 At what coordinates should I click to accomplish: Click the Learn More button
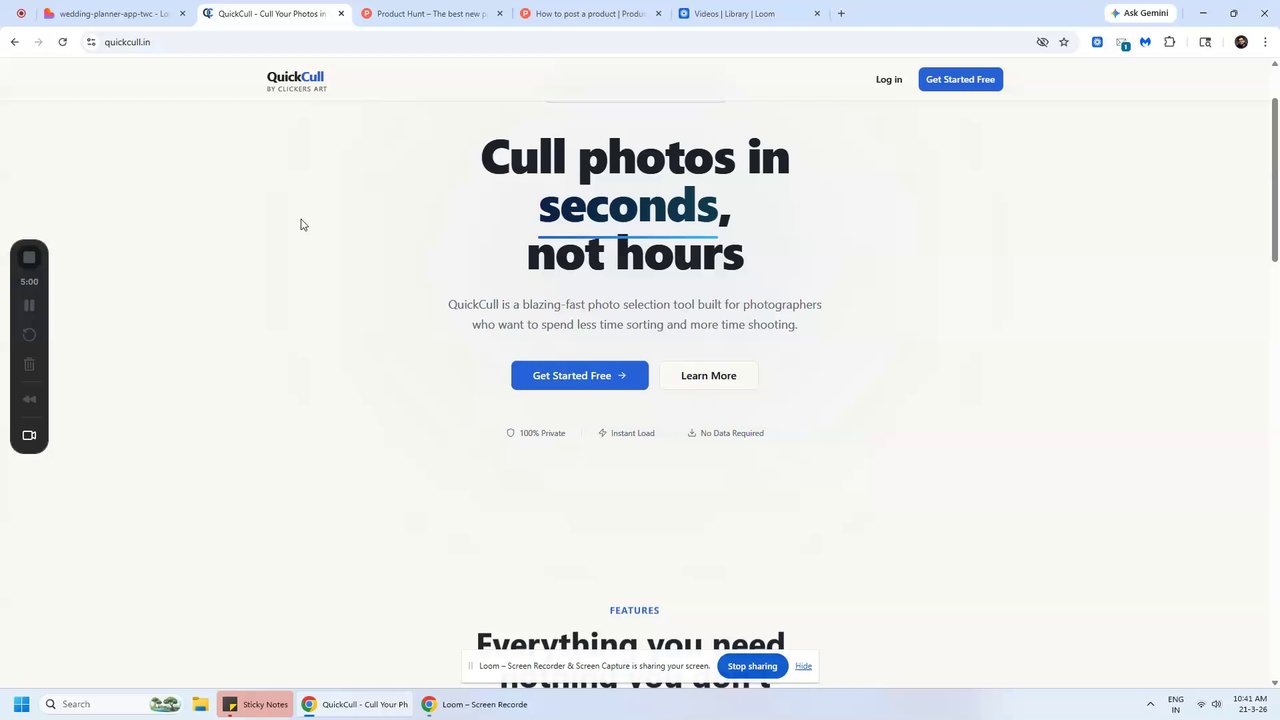(x=709, y=376)
